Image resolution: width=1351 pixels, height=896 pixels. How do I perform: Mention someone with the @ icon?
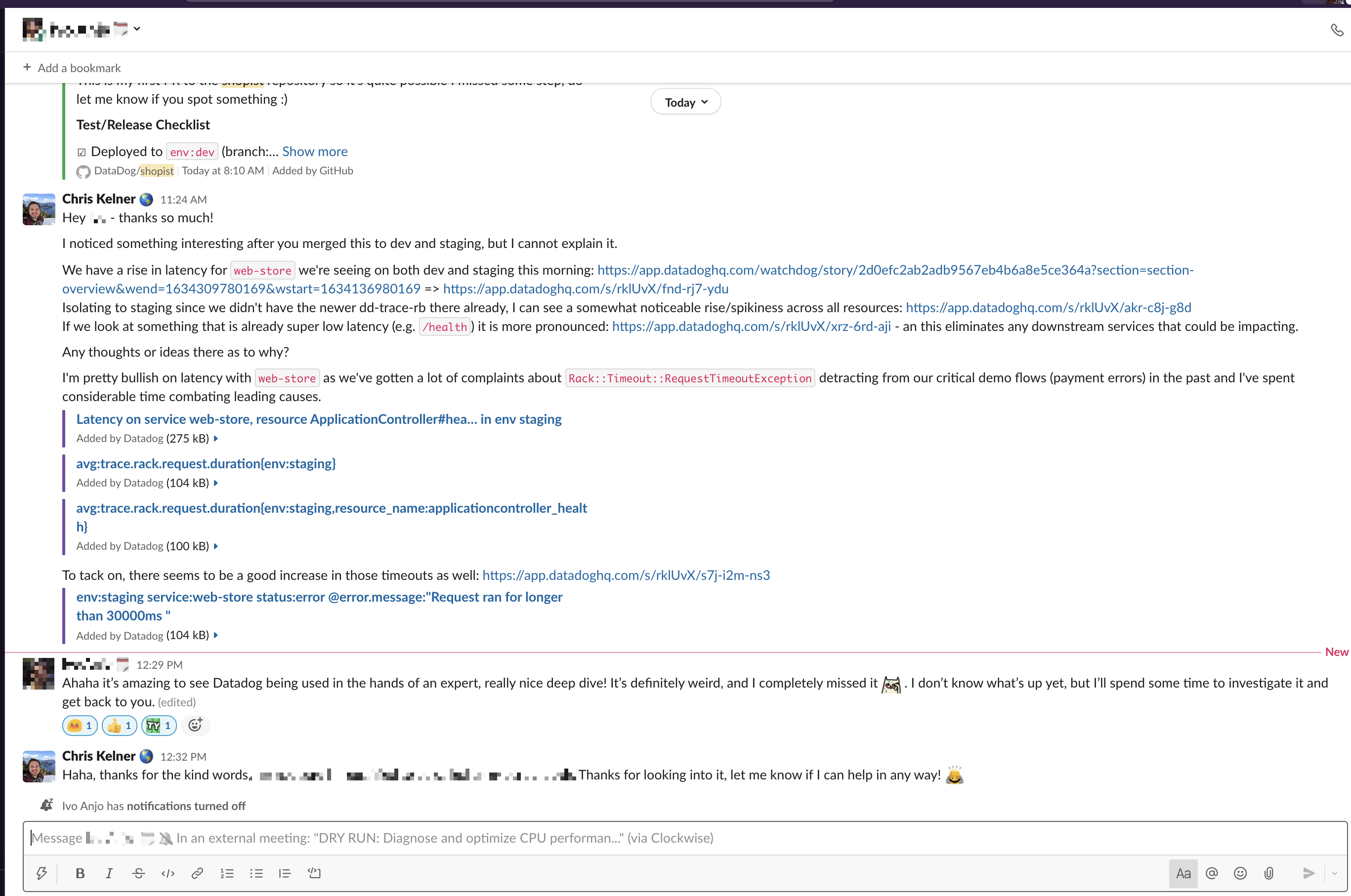click(x=1212, y=873)
